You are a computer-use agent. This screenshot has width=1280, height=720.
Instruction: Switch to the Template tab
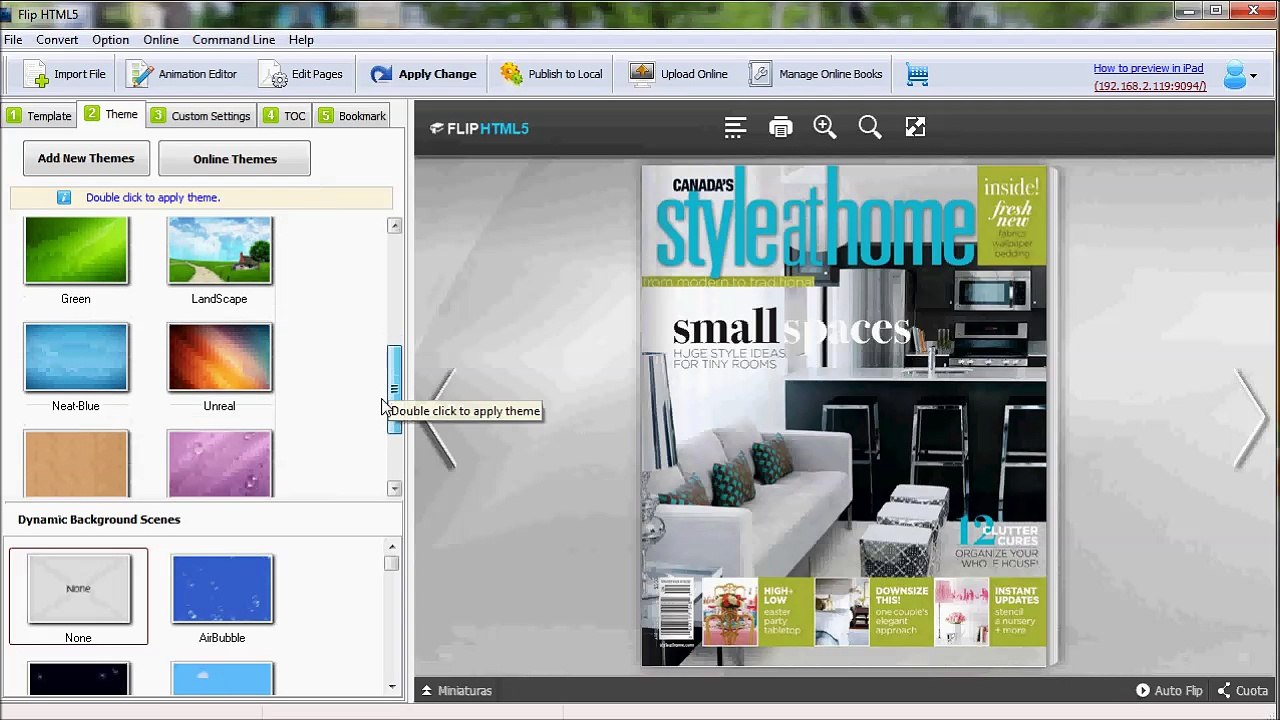point(40,116)
